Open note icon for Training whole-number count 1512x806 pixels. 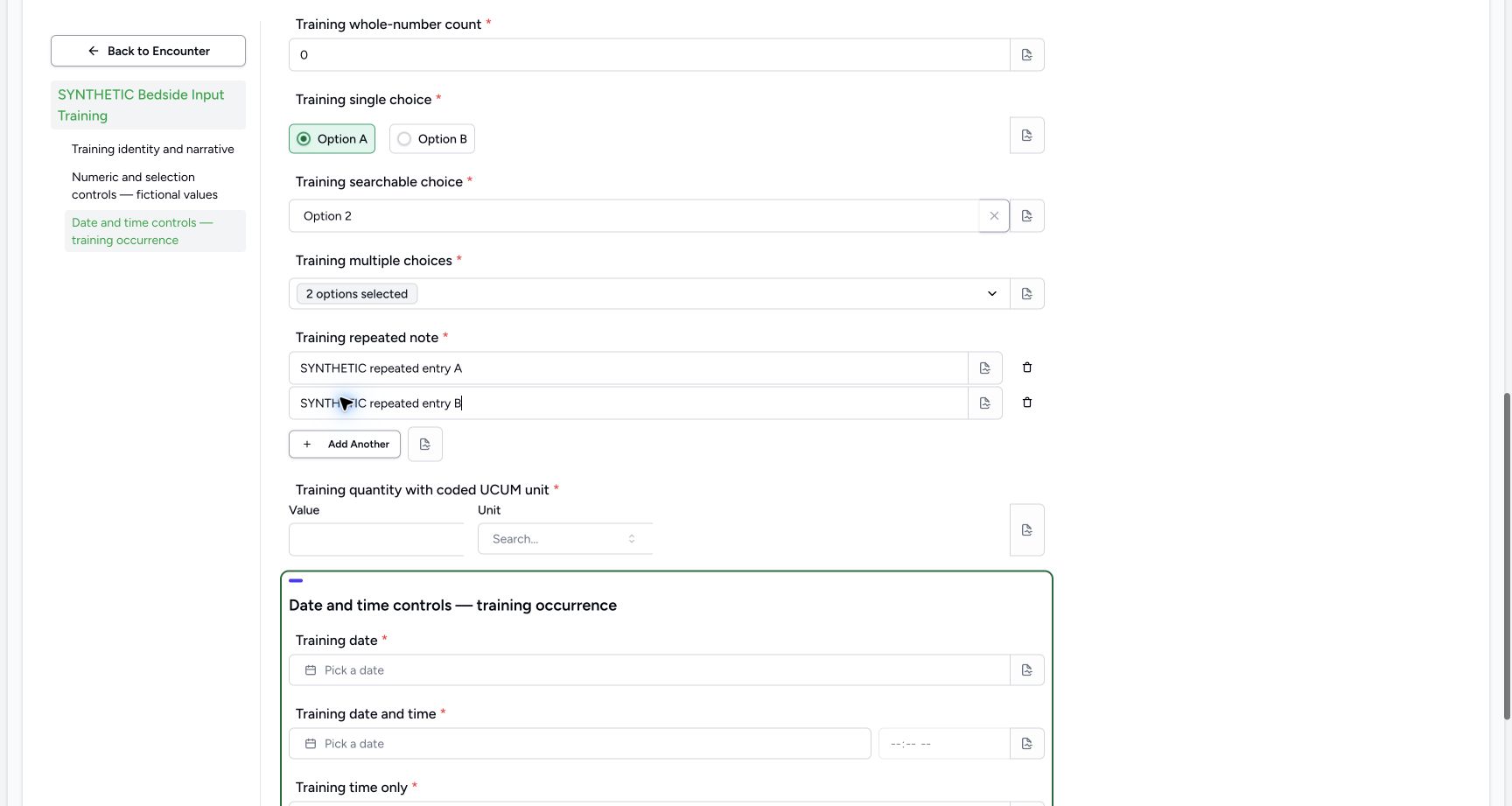1027,54
